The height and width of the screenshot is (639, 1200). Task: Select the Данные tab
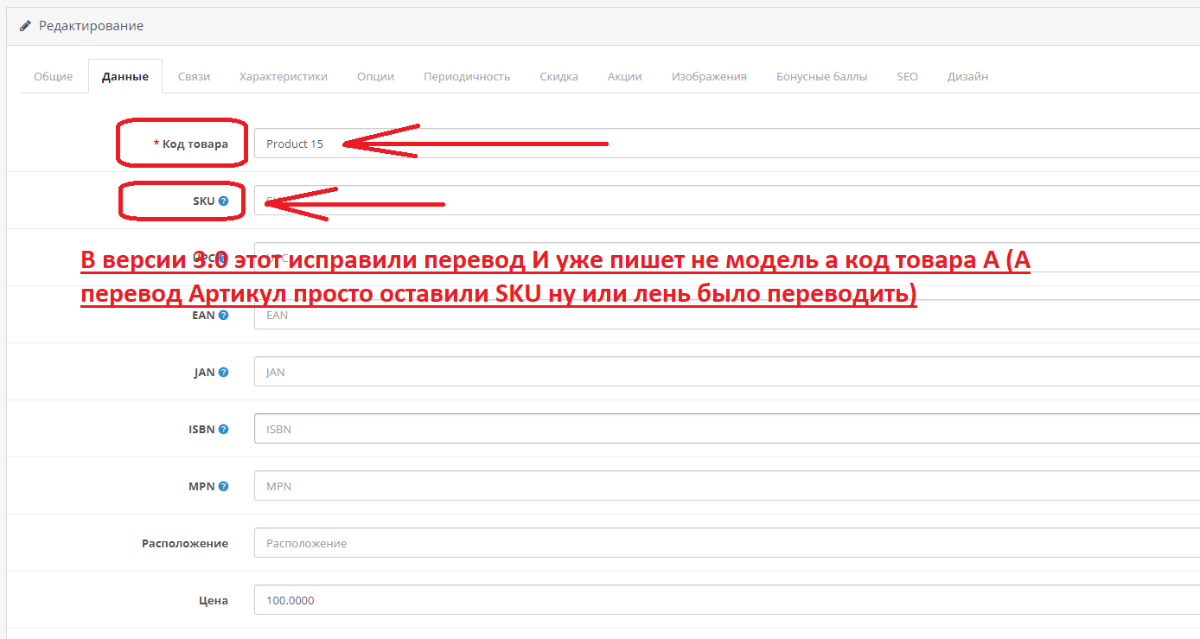point(125,76)
